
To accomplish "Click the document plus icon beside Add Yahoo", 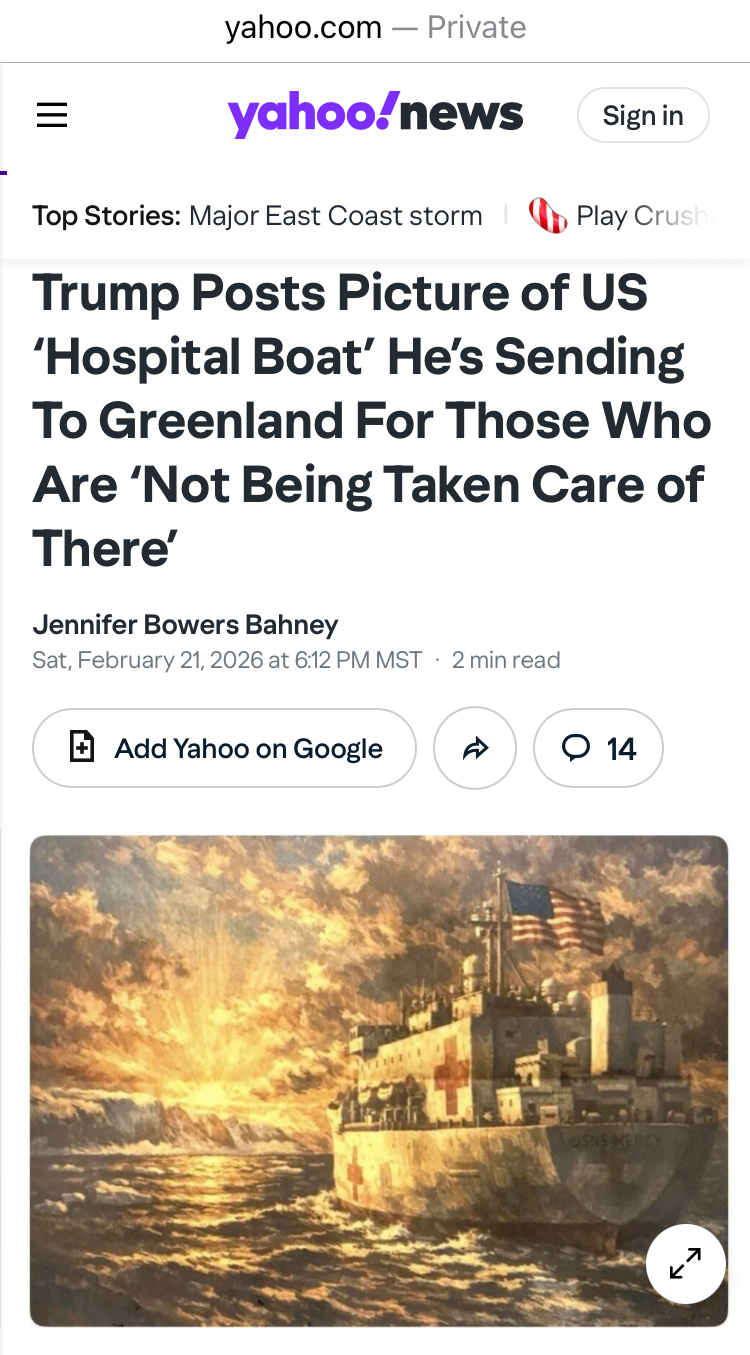I will pyautogui.click(x=81, y=747).
